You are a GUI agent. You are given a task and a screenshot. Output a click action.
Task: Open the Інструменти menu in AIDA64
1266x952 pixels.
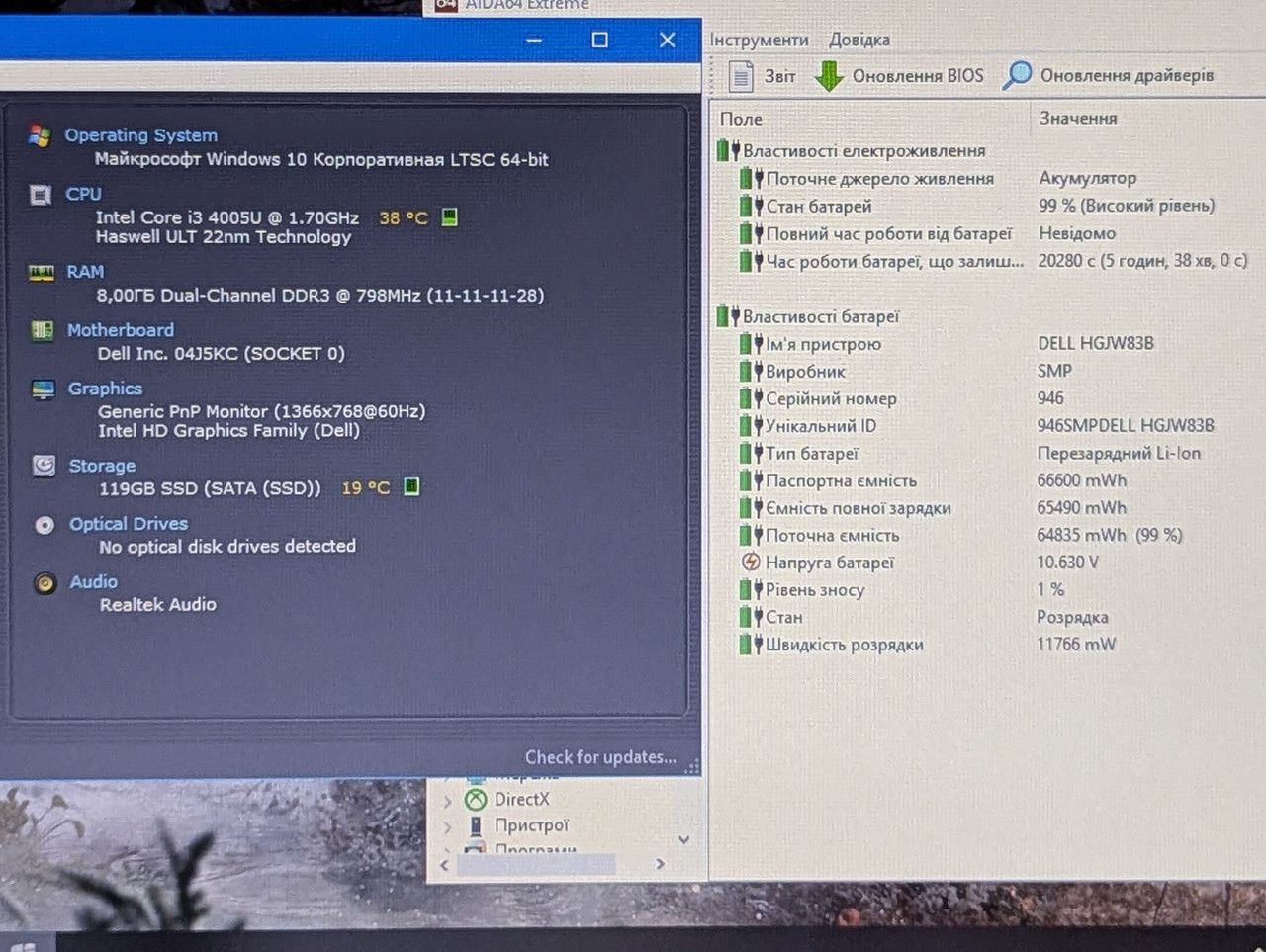coord(760,41)
